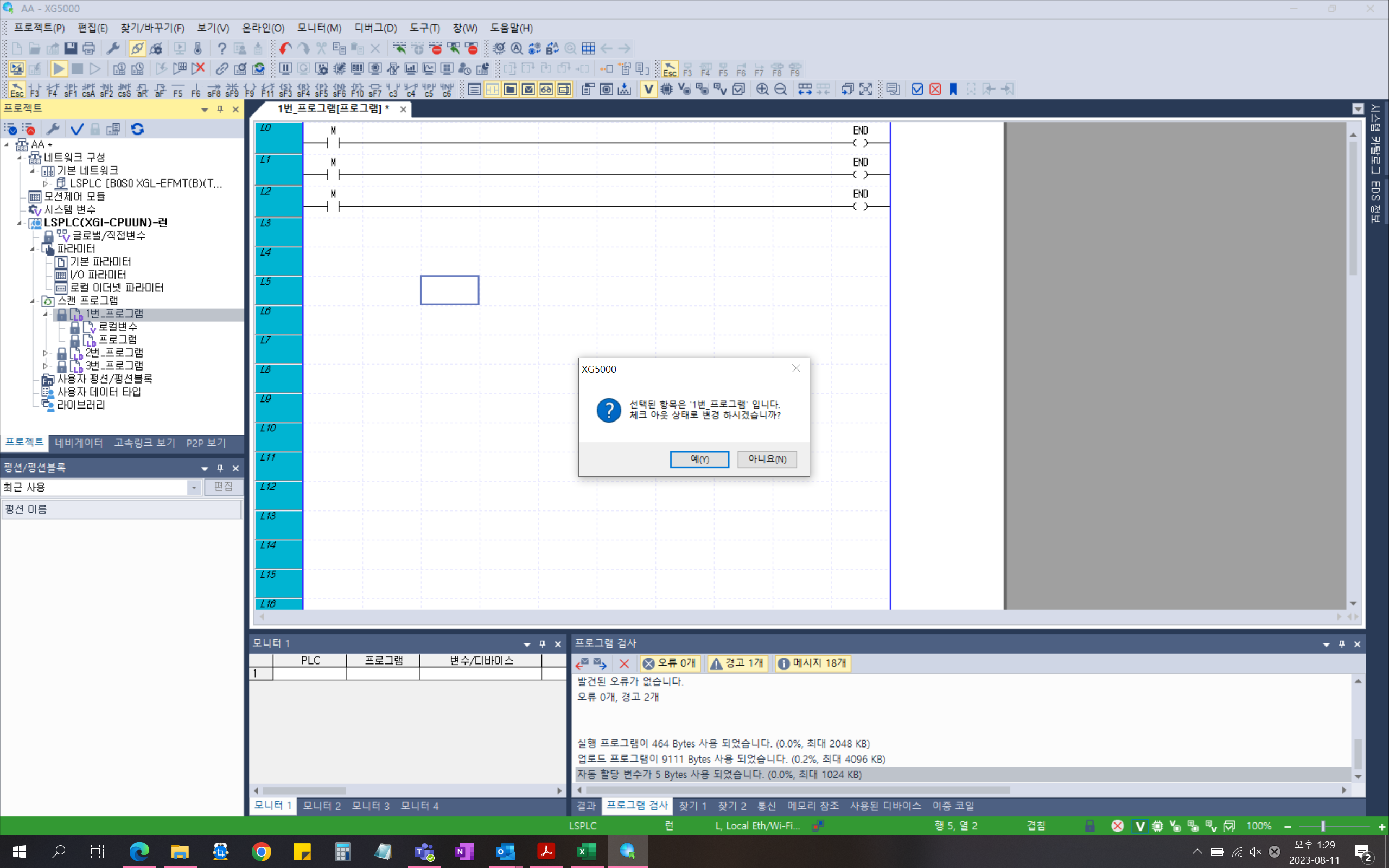This screenshot has width=1389, height=868.
Task: Collapse the 스캔 프로그램 tree node
Action: 33,301
